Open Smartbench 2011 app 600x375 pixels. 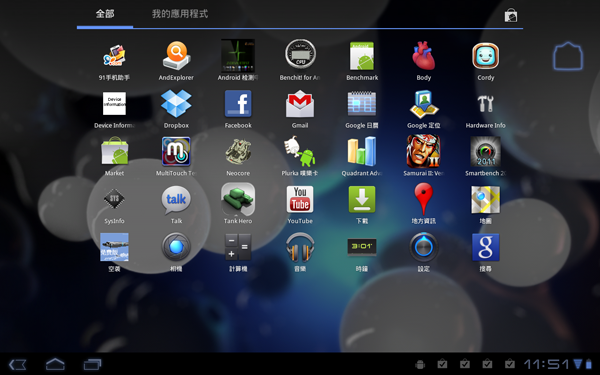coord(486,152)
